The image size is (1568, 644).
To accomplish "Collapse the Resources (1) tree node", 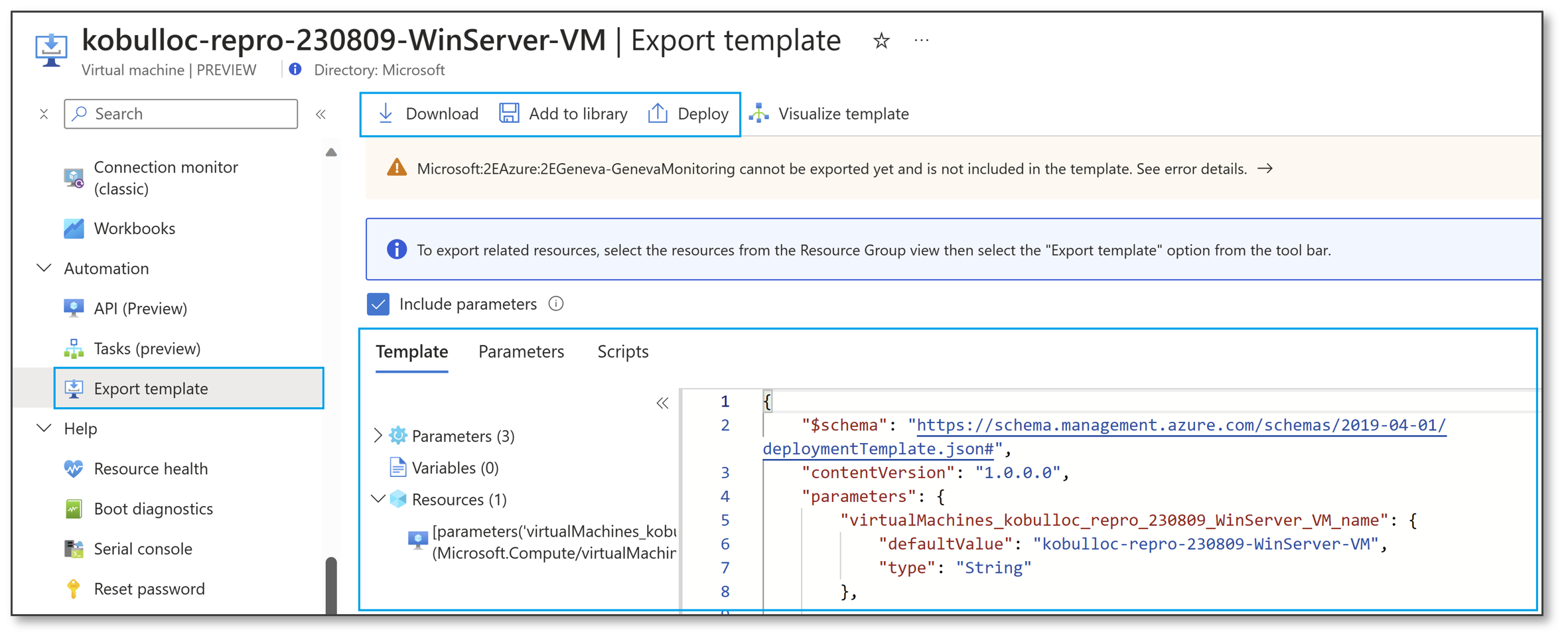I will click(x=378, y=499).
